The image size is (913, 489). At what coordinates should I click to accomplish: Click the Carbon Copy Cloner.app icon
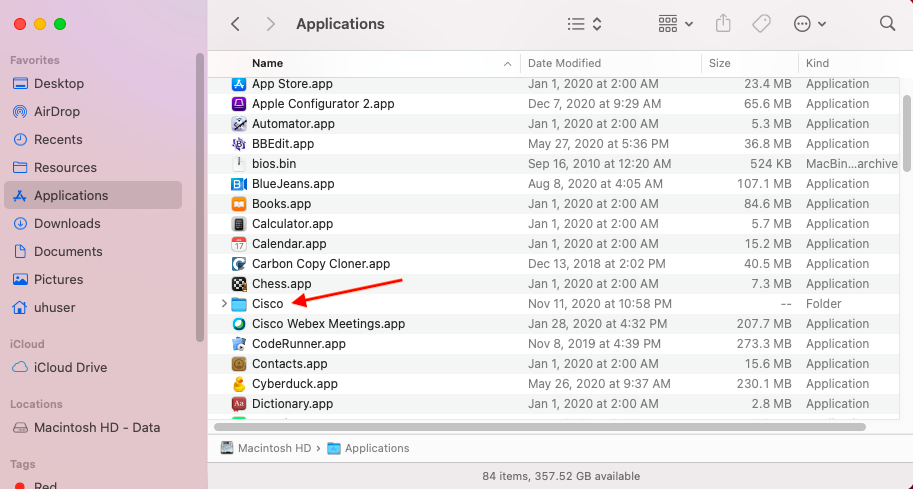tap(239, 264)
